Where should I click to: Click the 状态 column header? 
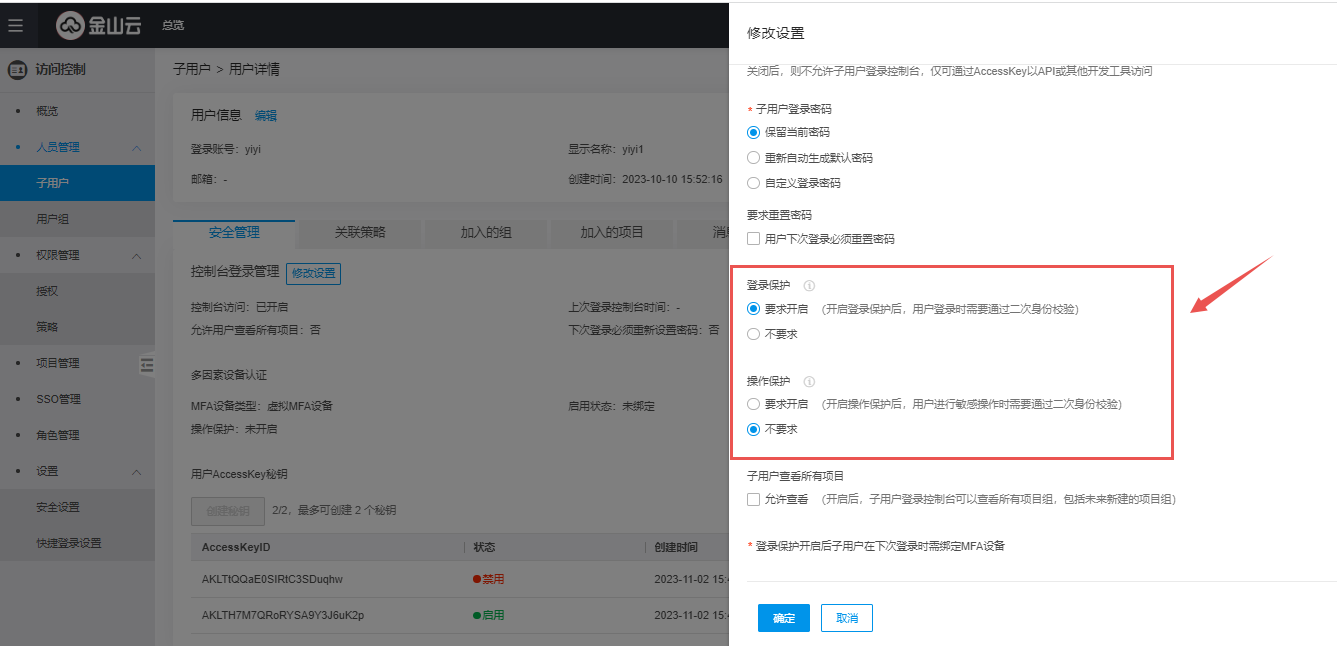coord(484,547)
